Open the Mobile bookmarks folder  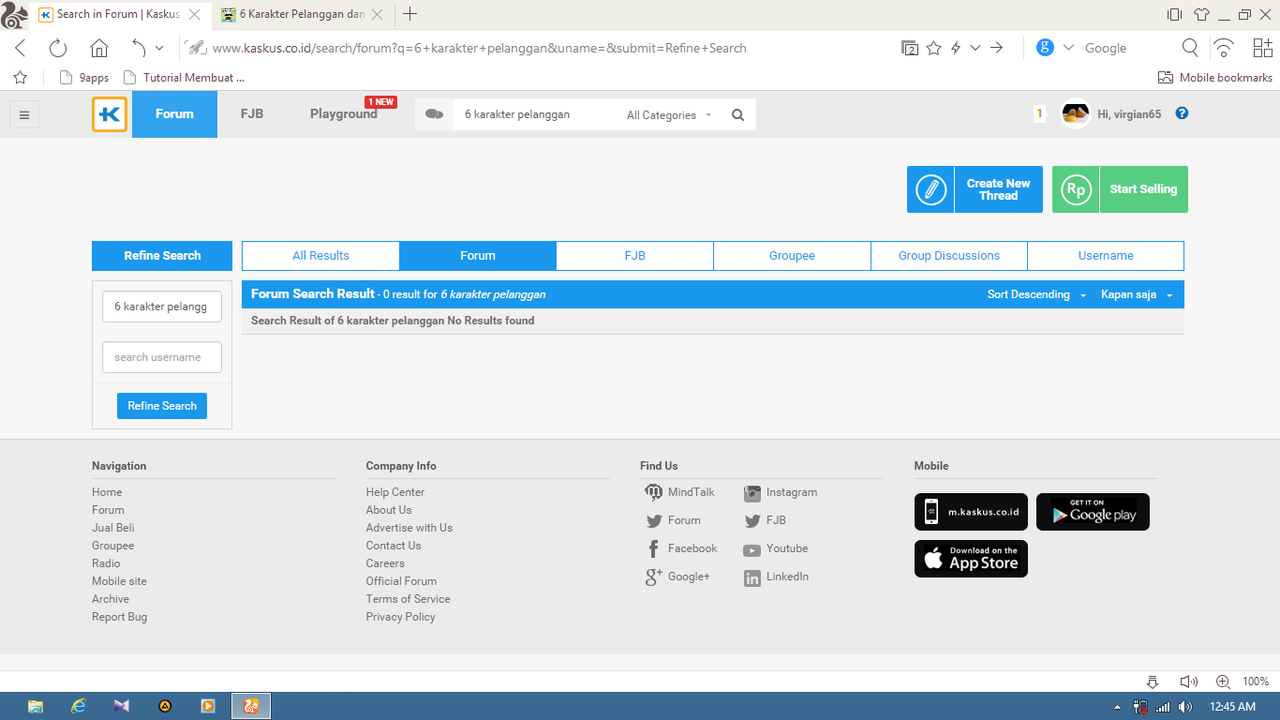tap(1215, 77)
